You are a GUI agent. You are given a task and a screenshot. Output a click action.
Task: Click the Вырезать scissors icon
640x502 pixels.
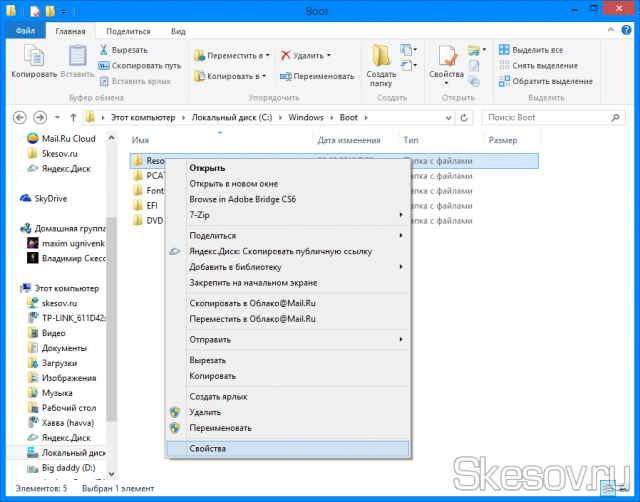coord(105,50)
